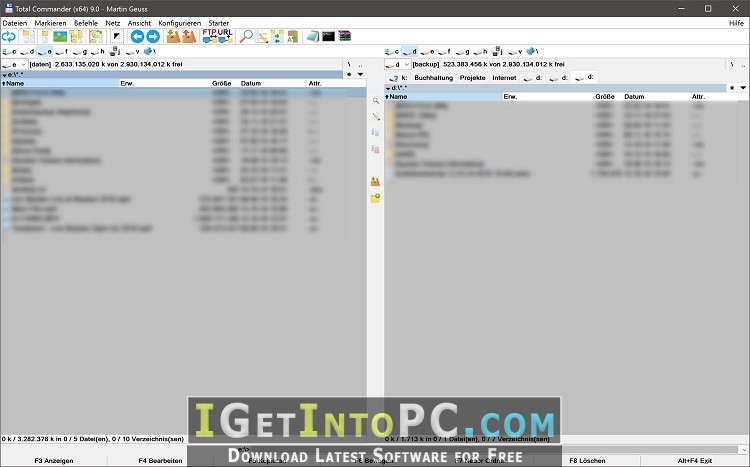Go back with the blue left arrow
The height and width of the screenshot is (467, 750).
click(x=137, y=36)
